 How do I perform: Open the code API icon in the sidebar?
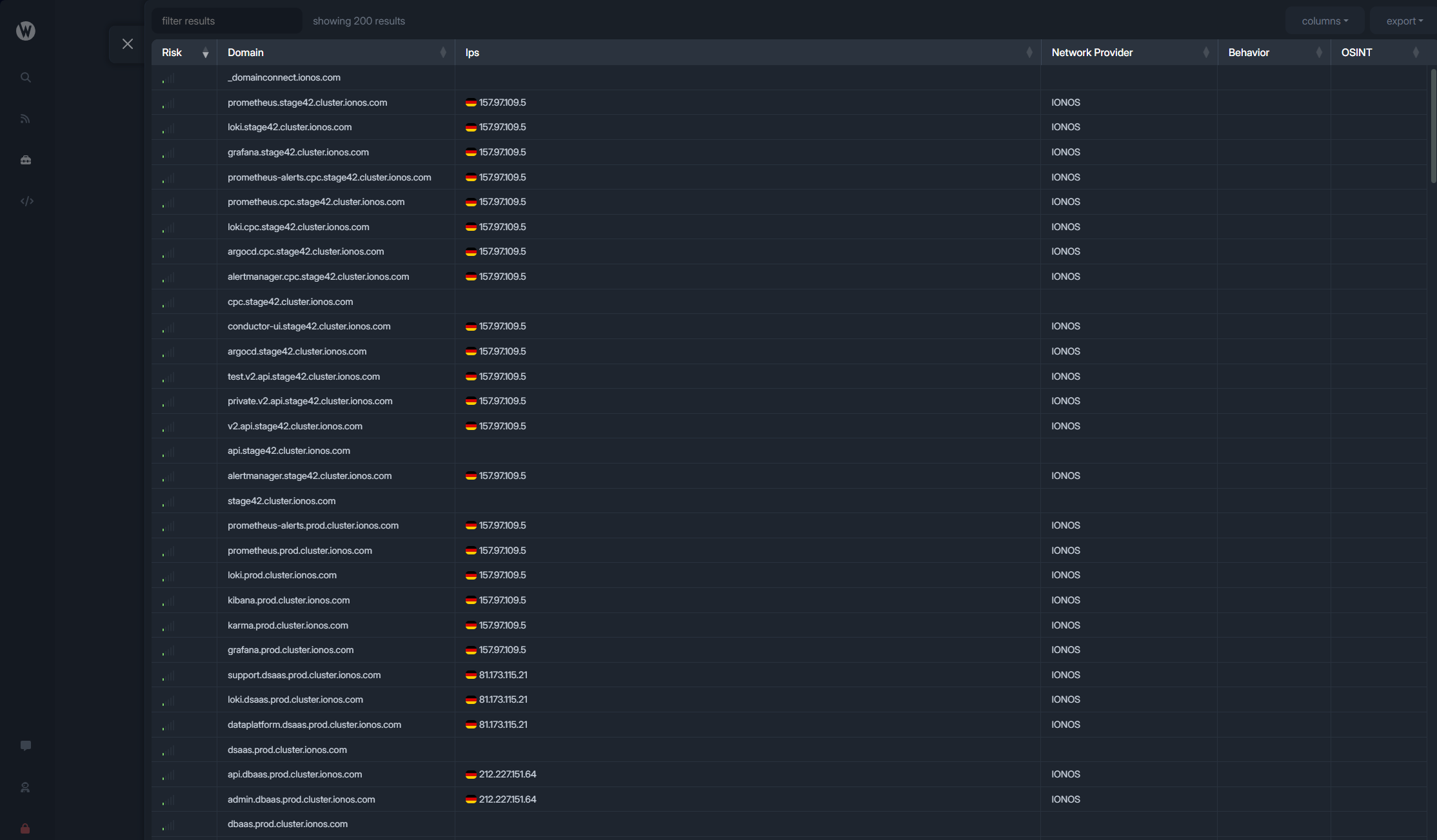(x=26, y=201)
